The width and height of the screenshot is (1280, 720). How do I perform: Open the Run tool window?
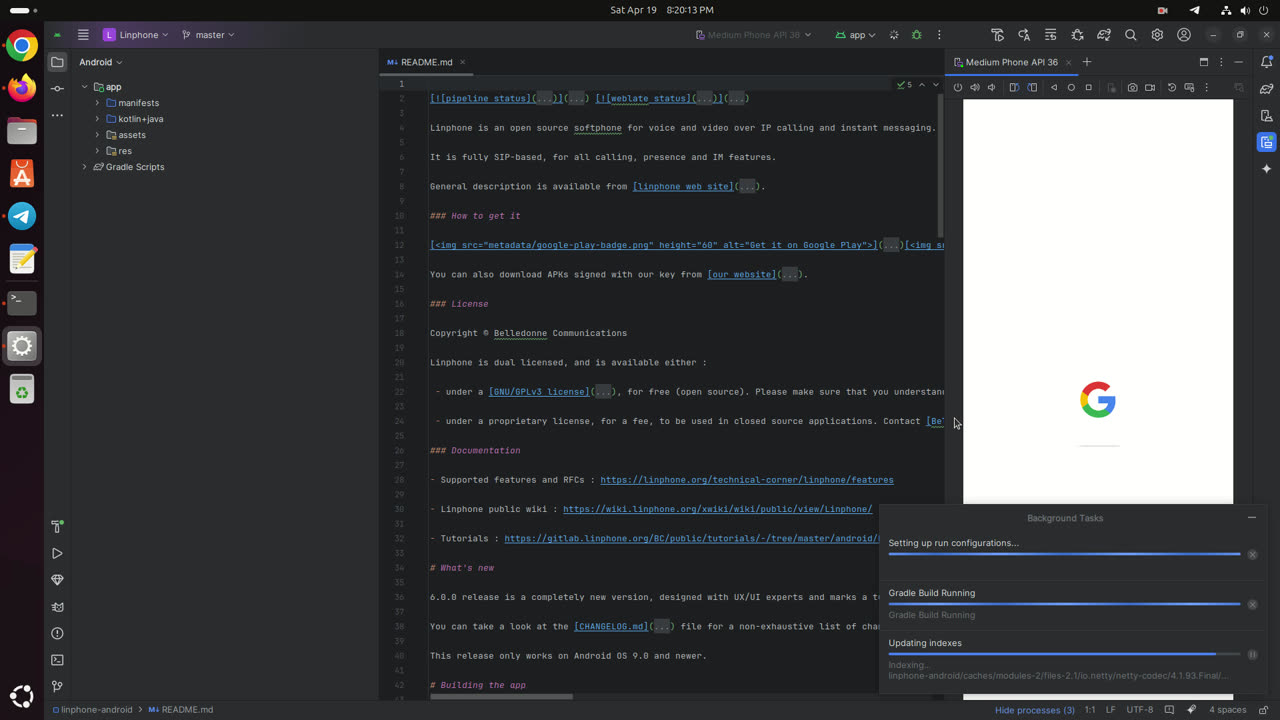click(x=57, y=553)
